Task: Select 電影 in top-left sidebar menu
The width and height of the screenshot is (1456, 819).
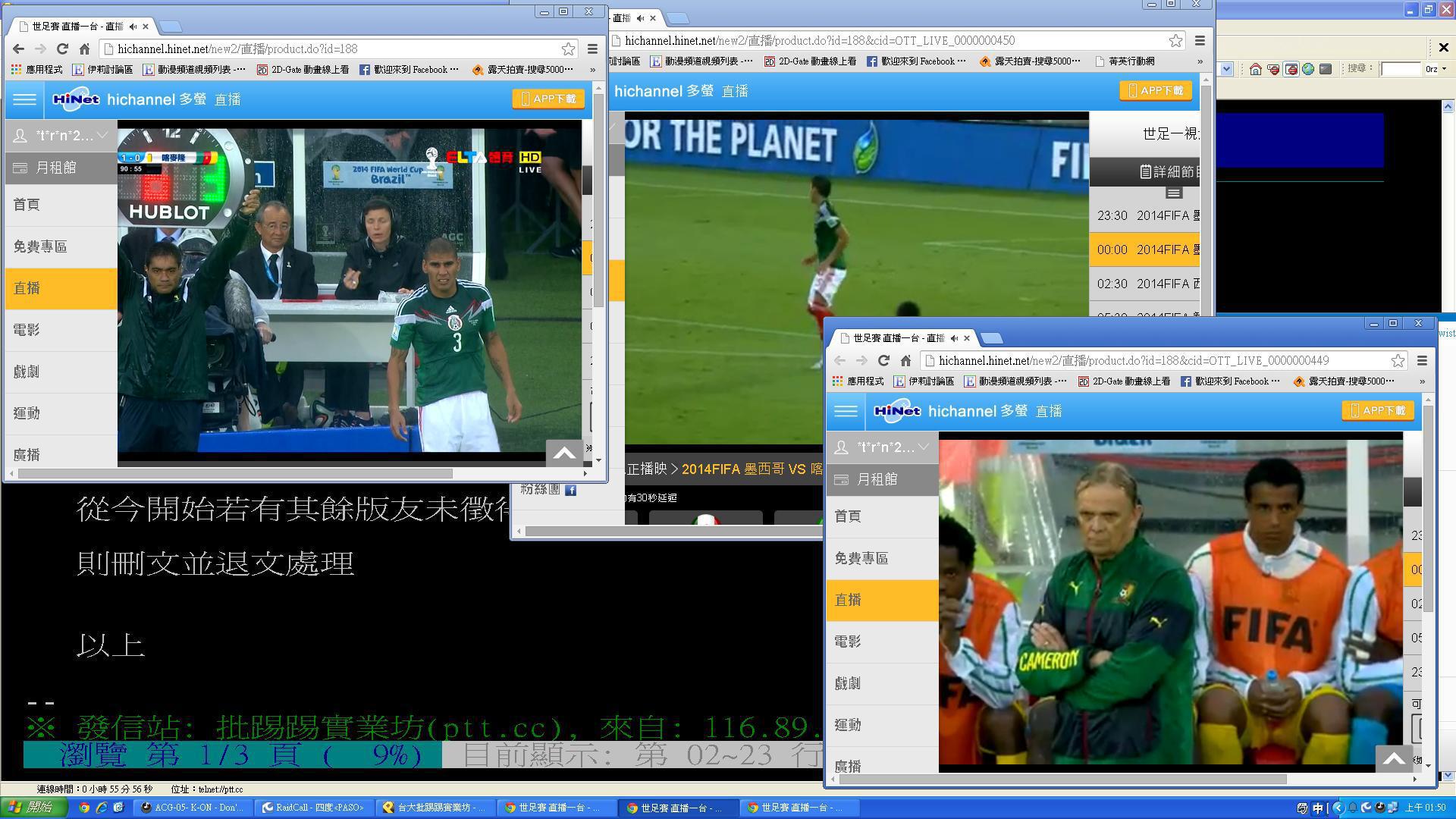Action: 27,330
